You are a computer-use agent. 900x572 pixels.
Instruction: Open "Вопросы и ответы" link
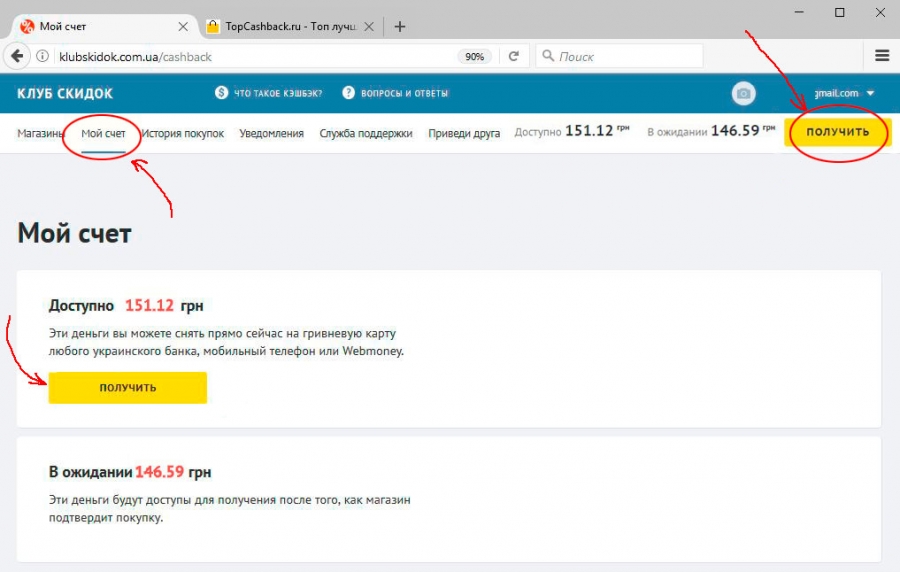[404, 93]
